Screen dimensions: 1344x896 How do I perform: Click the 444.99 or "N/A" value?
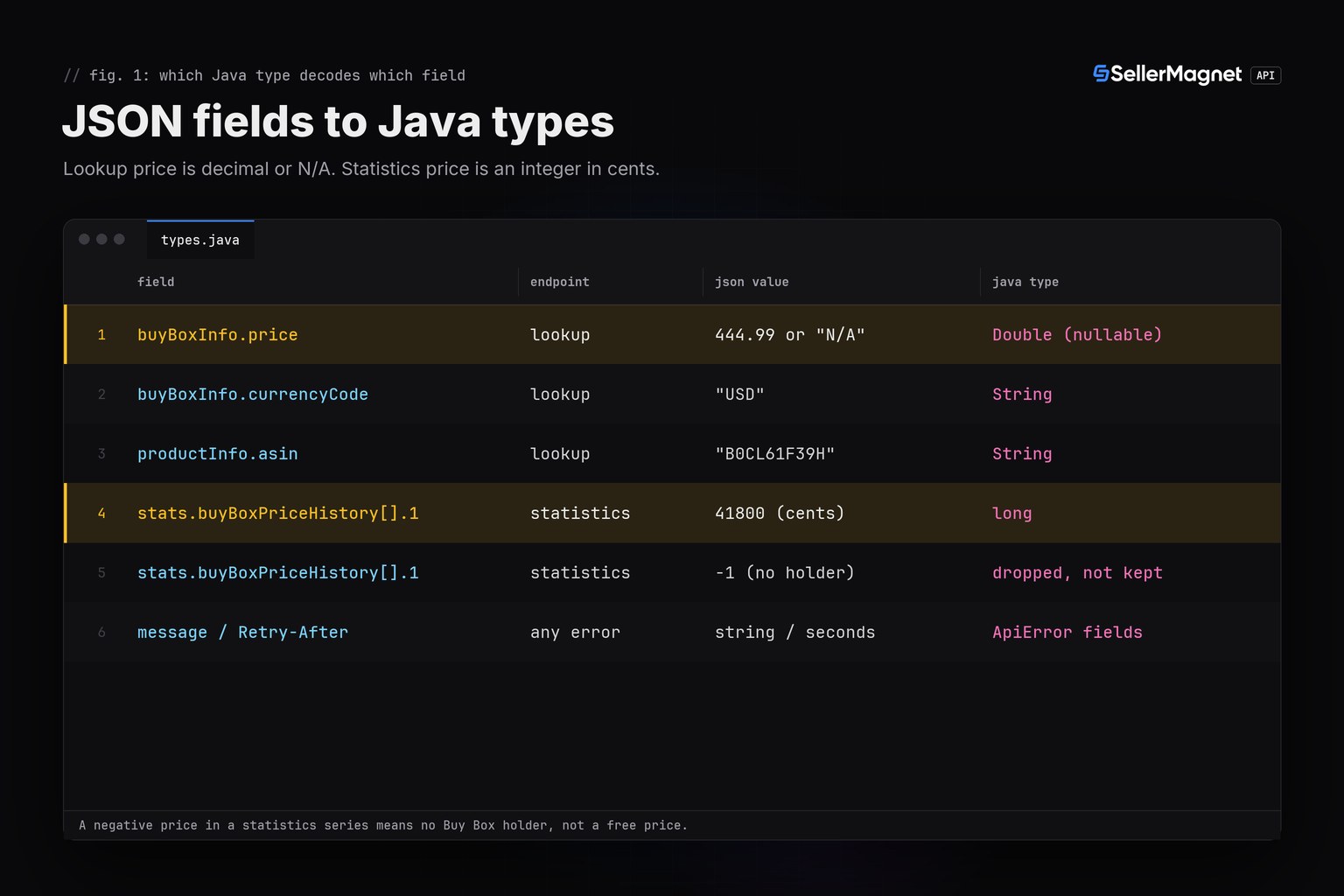(790, 334)
